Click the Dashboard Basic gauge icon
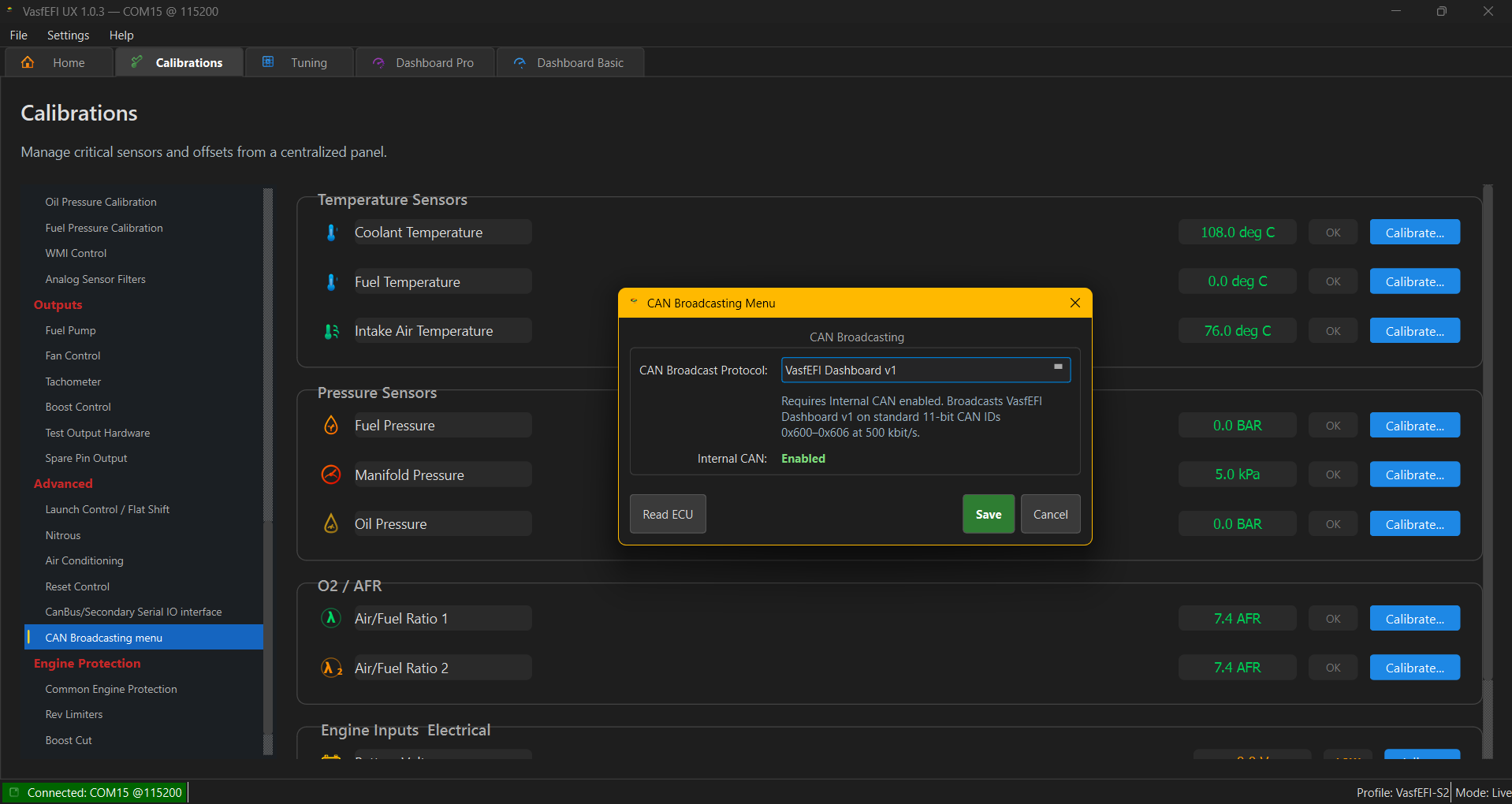1512x804 pixels. click(520, 62)
